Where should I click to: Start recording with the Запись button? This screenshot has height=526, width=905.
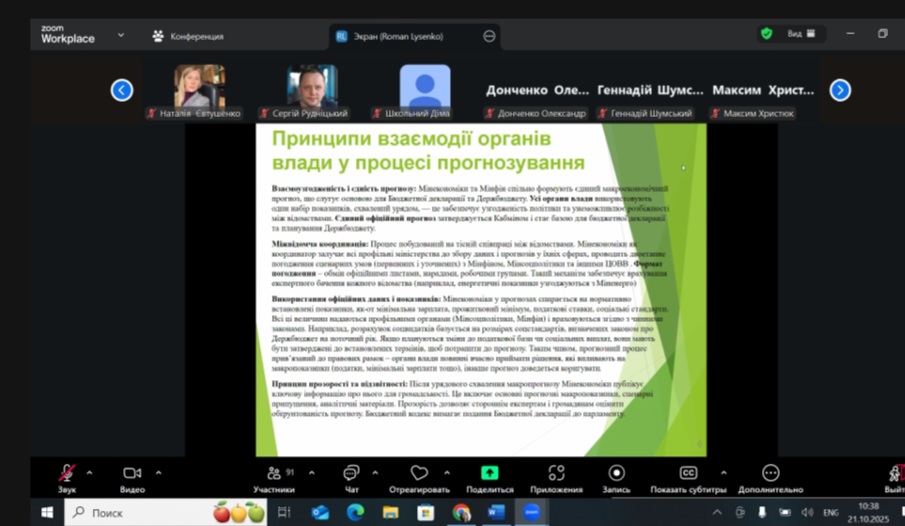[x=616, y=474]
